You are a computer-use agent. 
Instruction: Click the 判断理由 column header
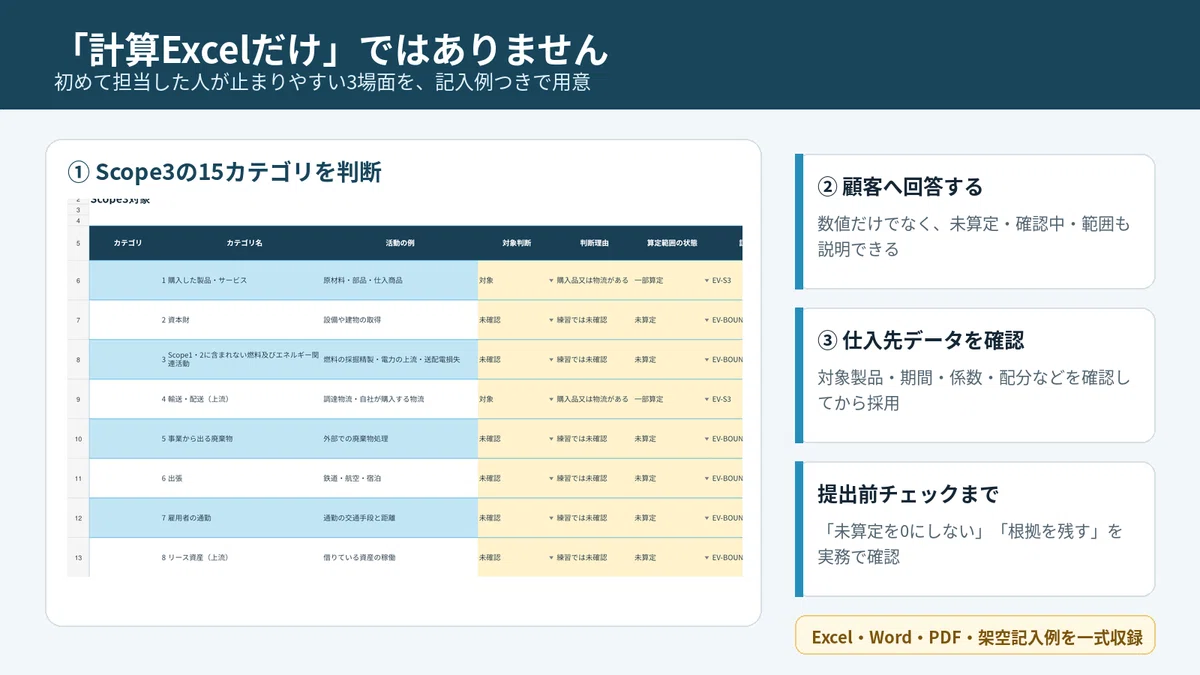[594, 243]
